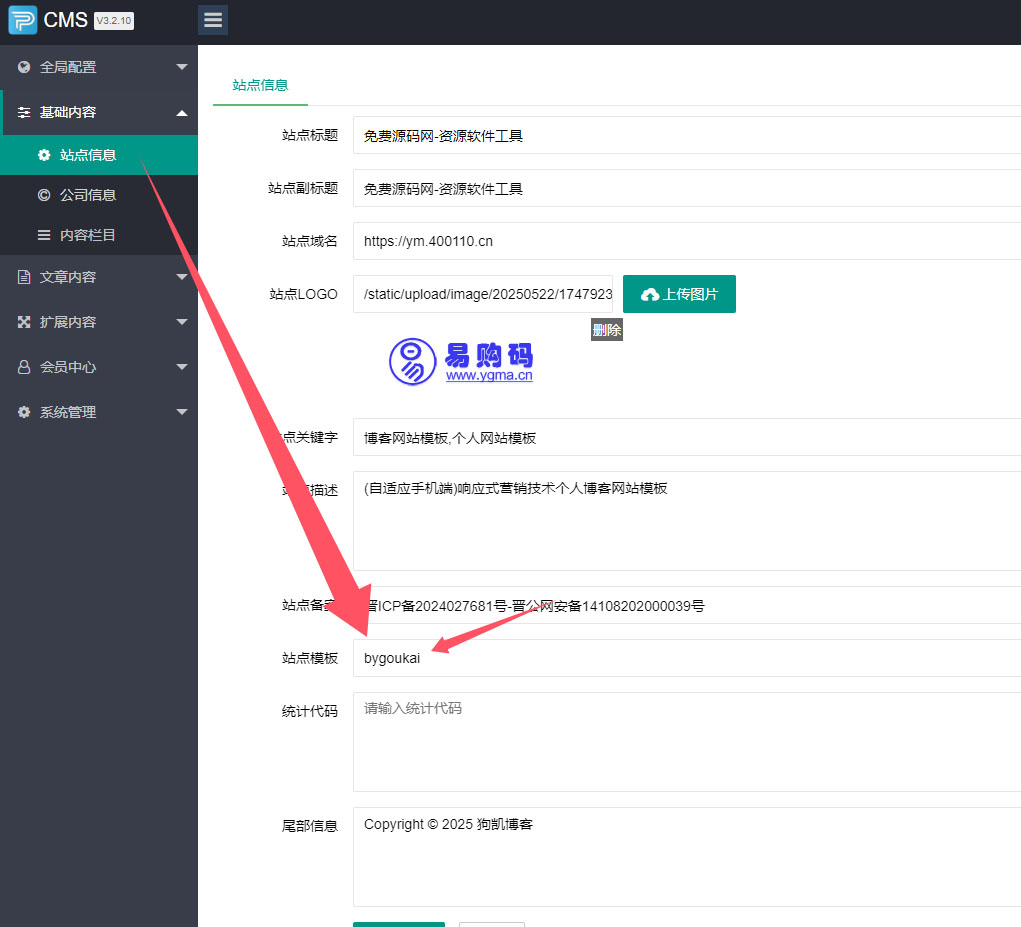Viewport: 1021px width, 927px height.
Task: Click the gear icon beside 站点信息
Action: [42, 155]
